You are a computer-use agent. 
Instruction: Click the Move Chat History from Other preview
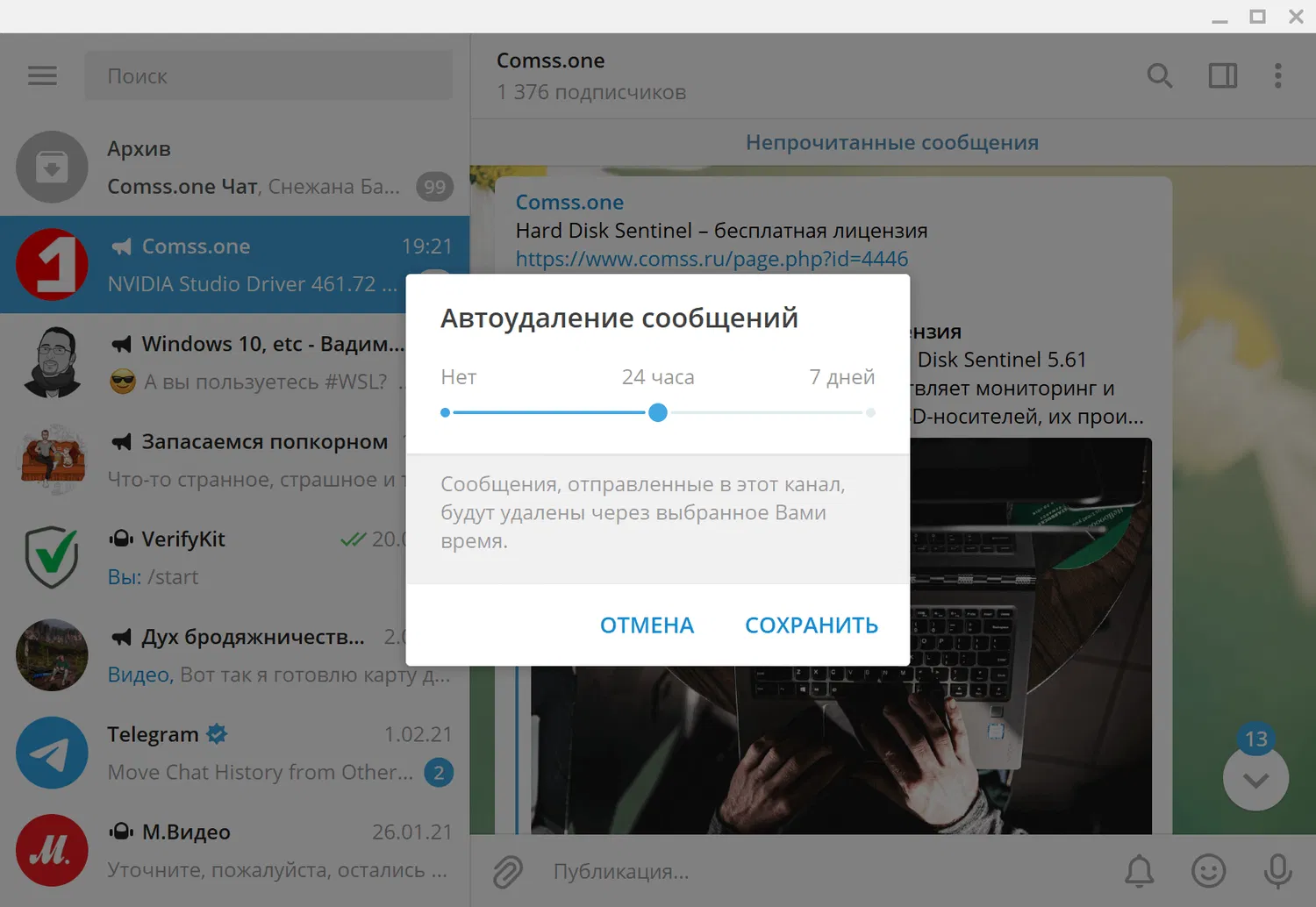coord(261,773)
